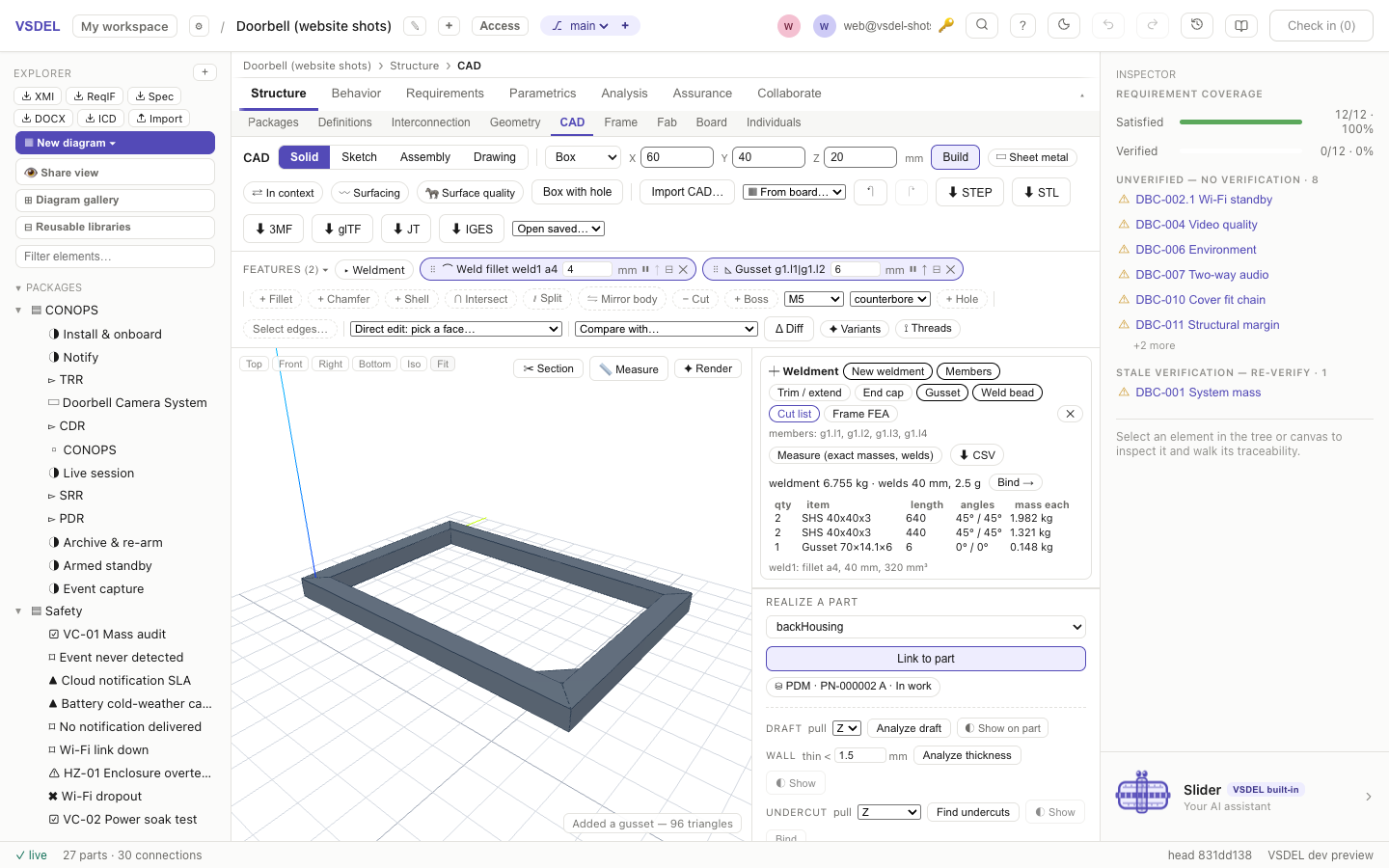Select the Geometry sub-tab
1389x868 pixels.
(515, 122)
